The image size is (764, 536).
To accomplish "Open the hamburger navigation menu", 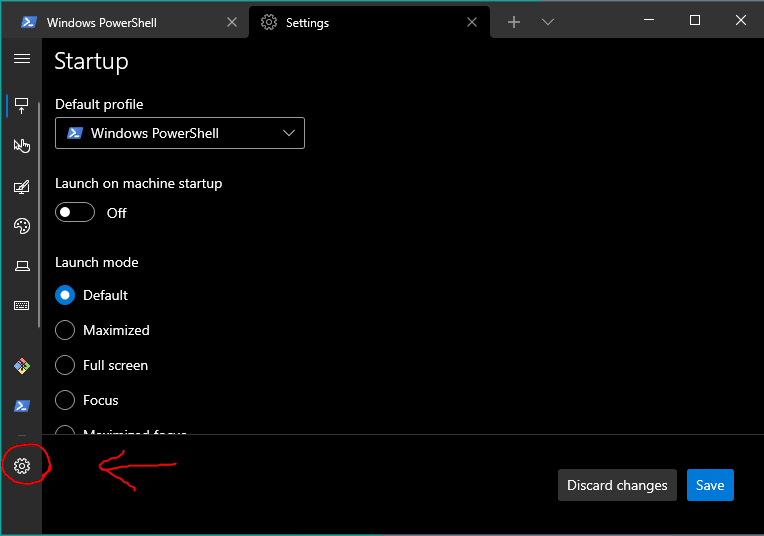I will [22, 59].
